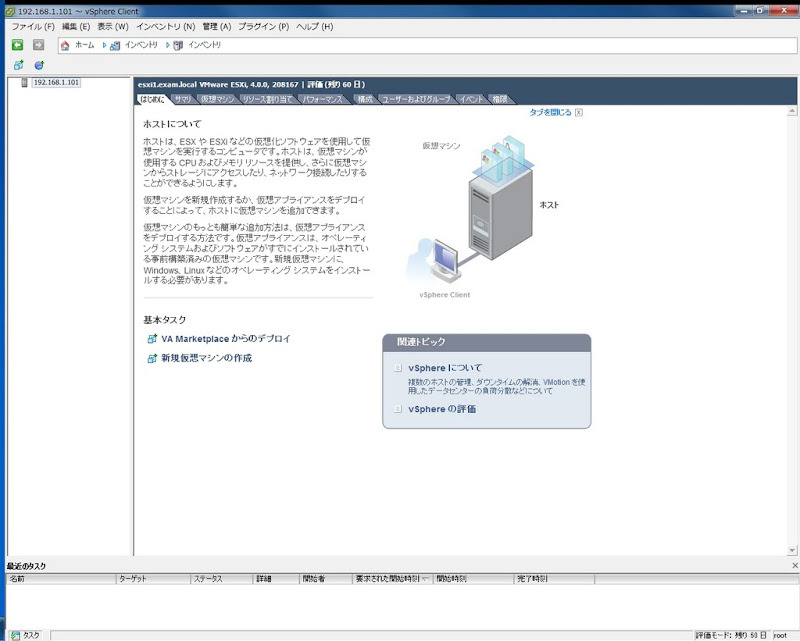Sort tasks by ターゲット column header
The height and width of the screenshot is (641, 800).
coord(153,579)
